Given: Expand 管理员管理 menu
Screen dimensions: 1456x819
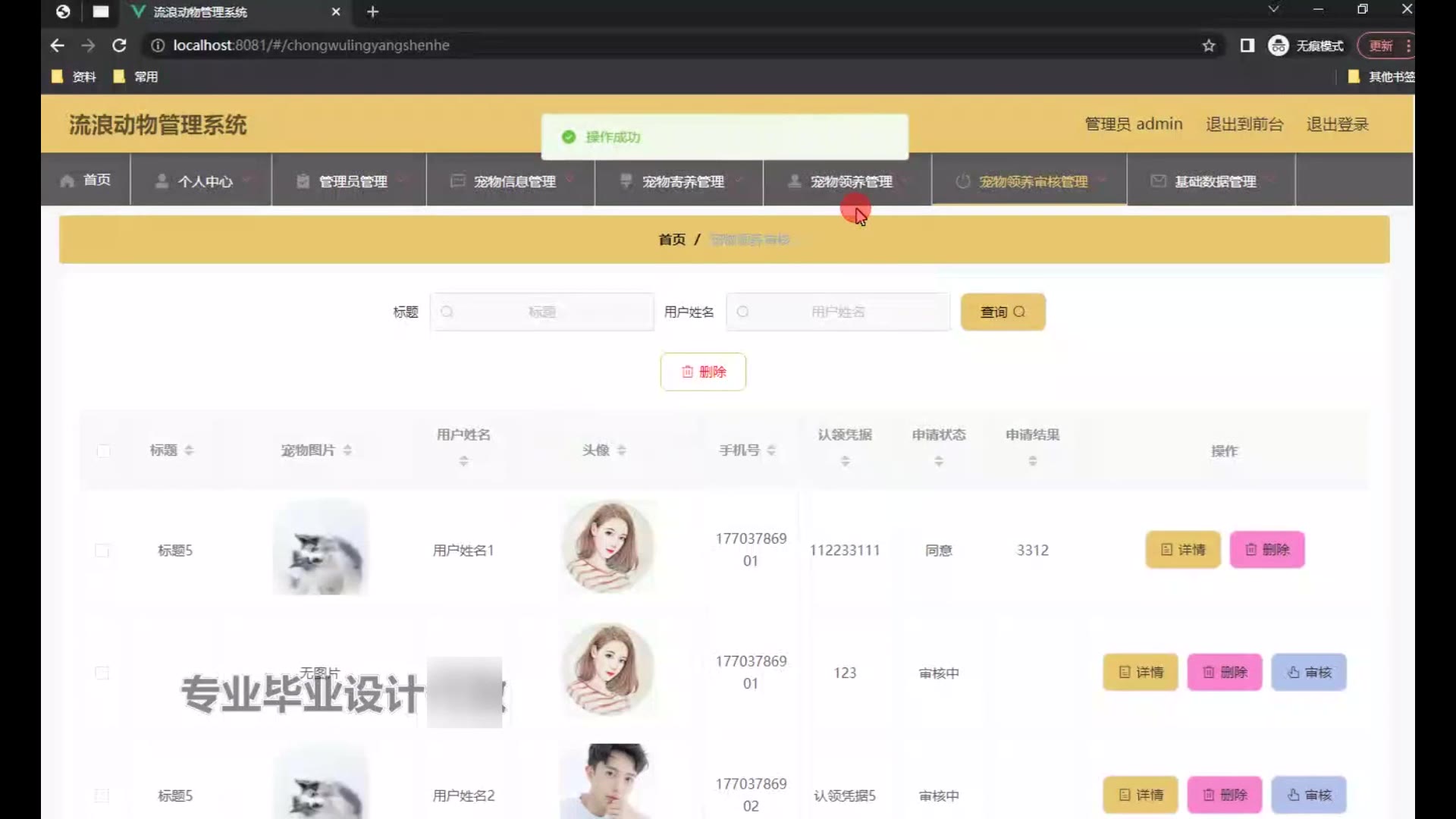Looking at the screenshot, I should (349, 181).
